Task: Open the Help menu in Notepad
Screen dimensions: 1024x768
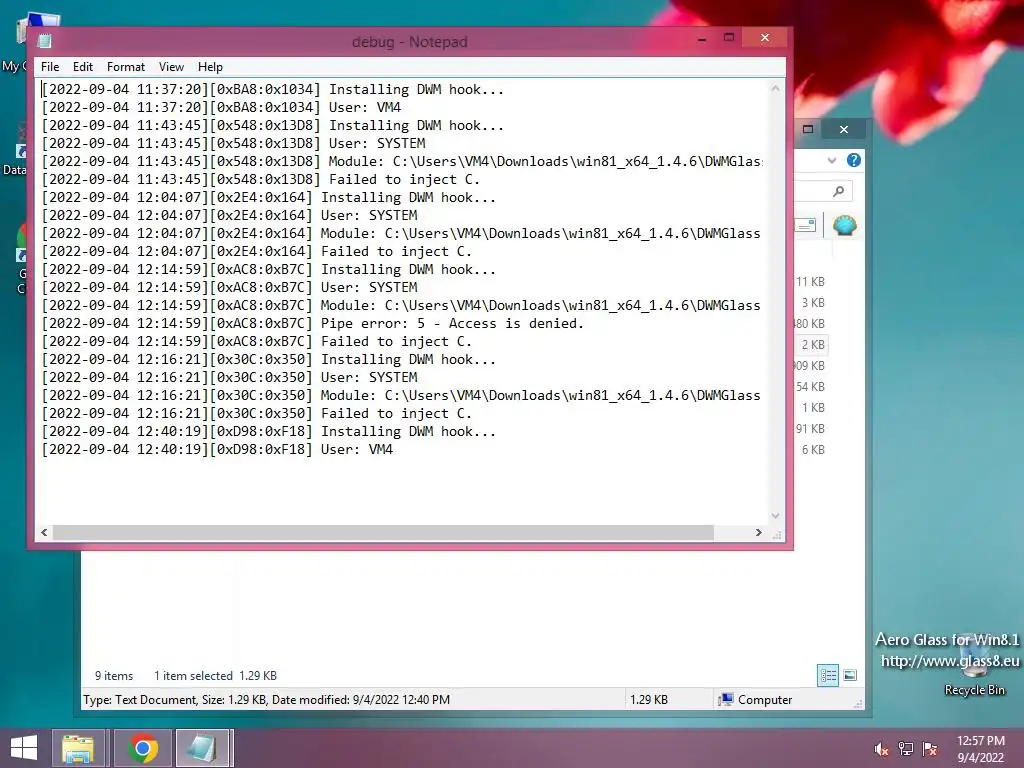Action: pos(210,67)
